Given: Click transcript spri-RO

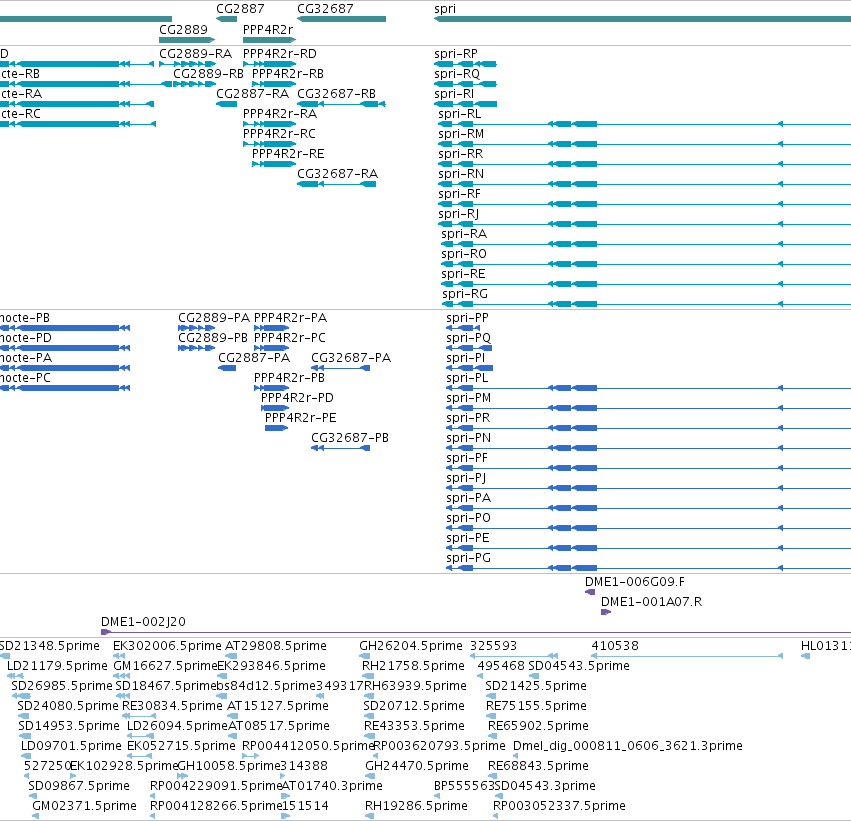Looking at the screenshot, I should [x=464, y=254].
